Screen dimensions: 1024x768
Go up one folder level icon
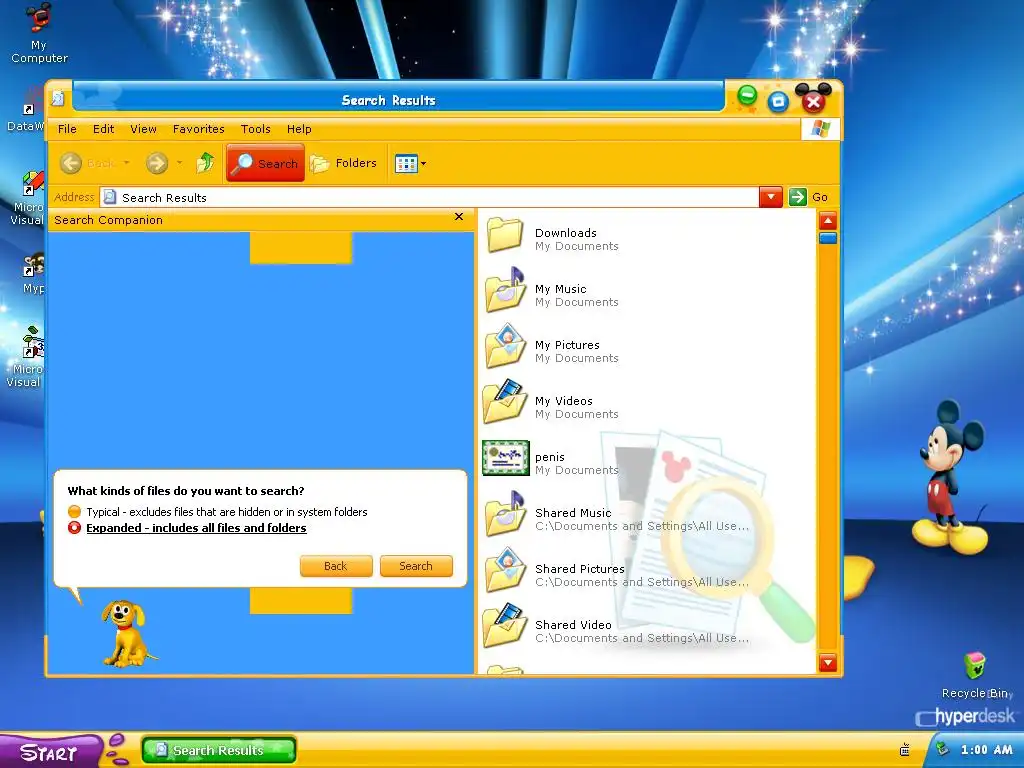[205, 163]
